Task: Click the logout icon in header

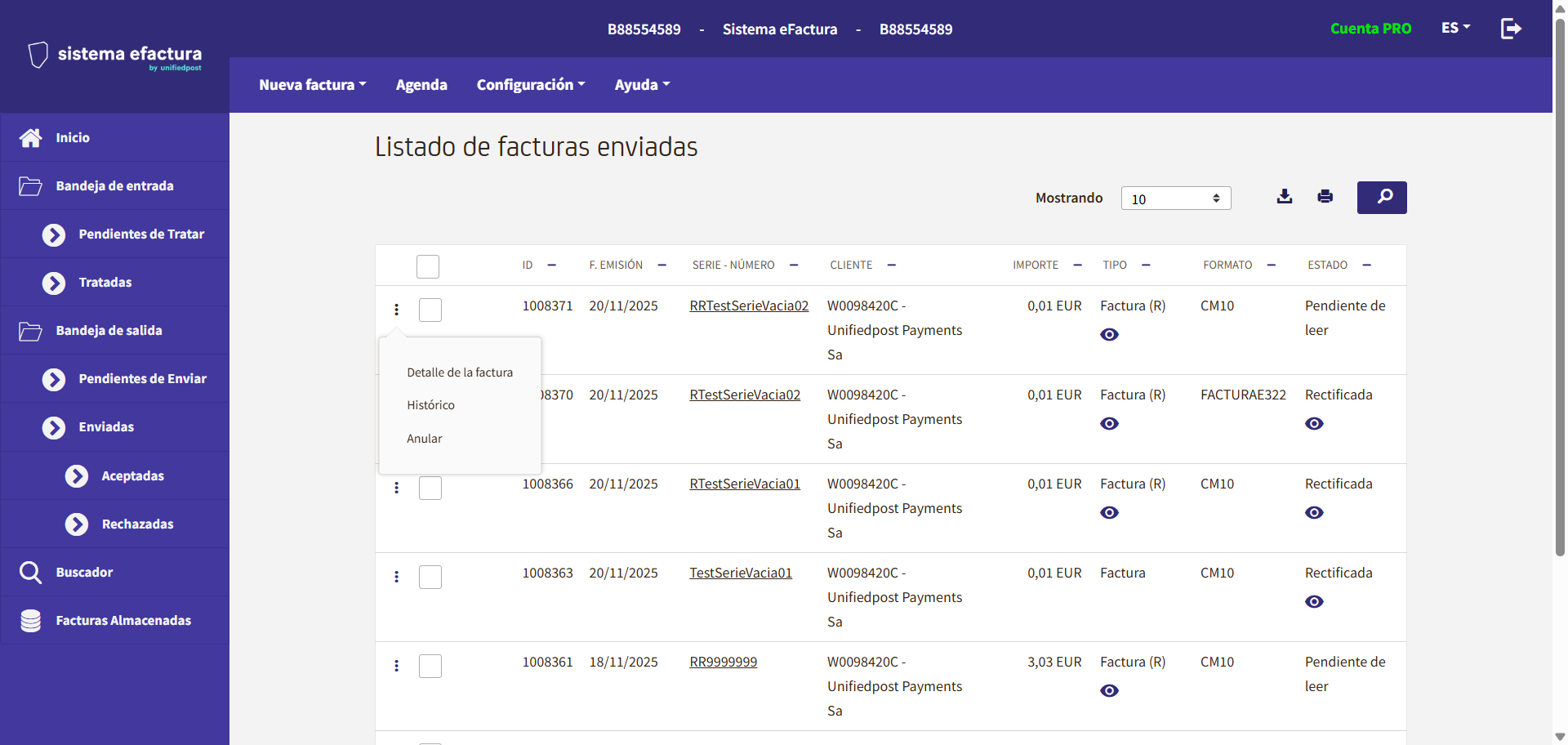Action: click(1511, 29)
